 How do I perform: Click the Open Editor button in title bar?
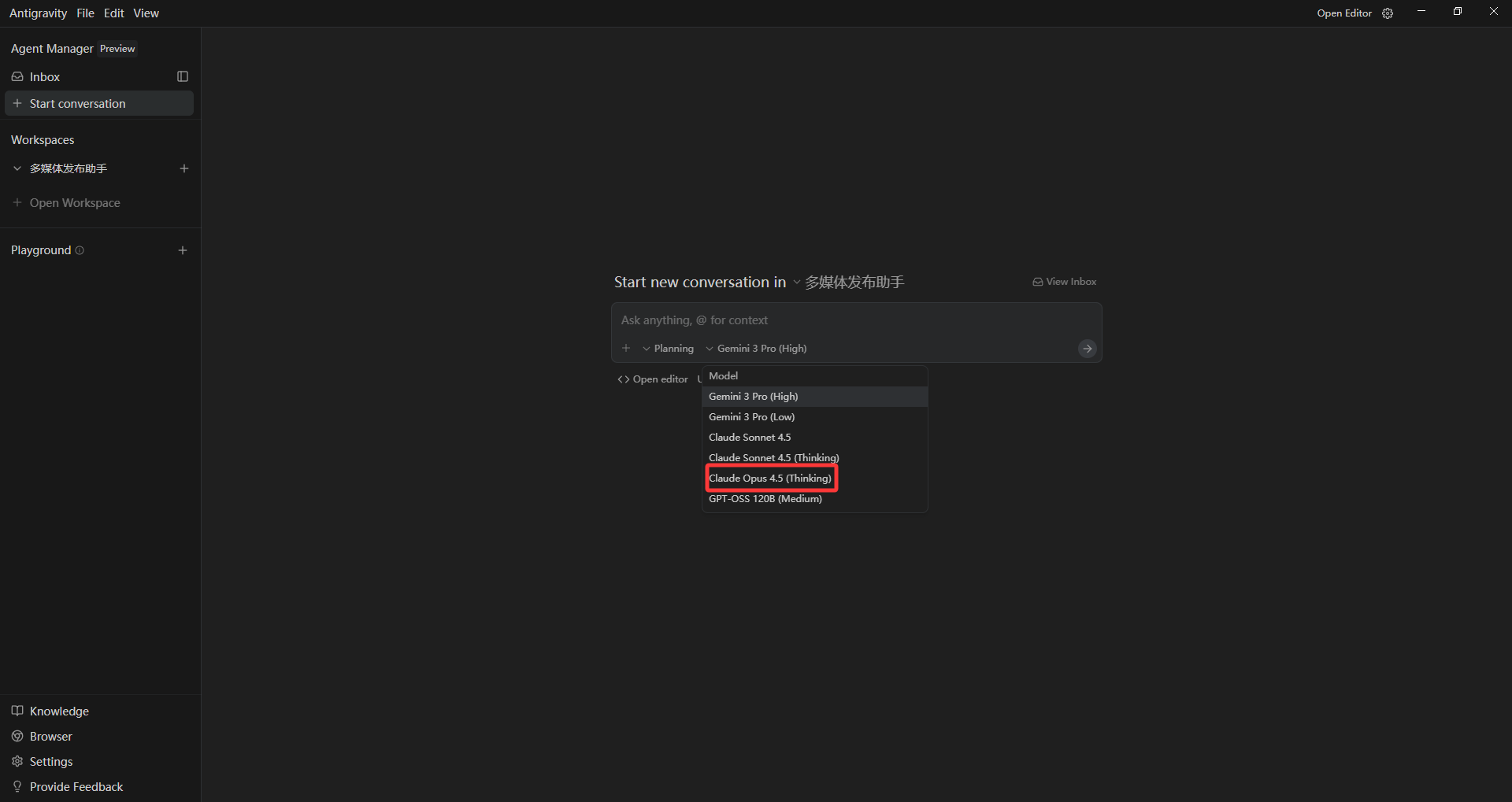coord(1343,13)
